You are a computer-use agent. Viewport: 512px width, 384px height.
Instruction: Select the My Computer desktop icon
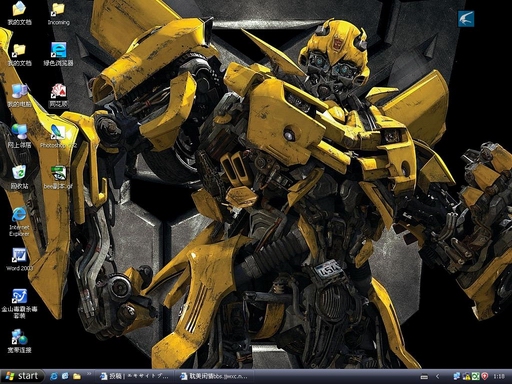point(19,95)
